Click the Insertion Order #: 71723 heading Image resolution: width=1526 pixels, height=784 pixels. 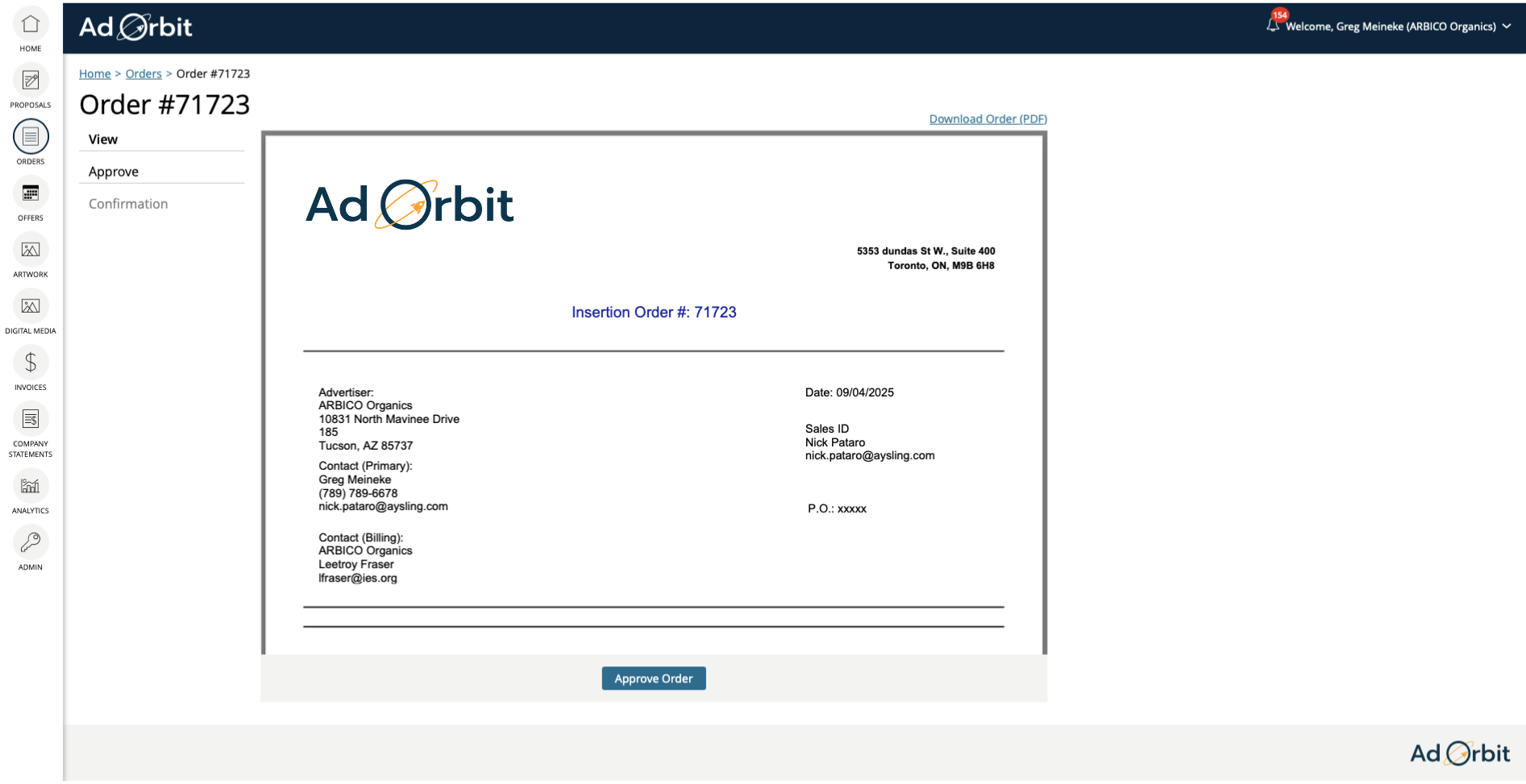coord(654,313)
